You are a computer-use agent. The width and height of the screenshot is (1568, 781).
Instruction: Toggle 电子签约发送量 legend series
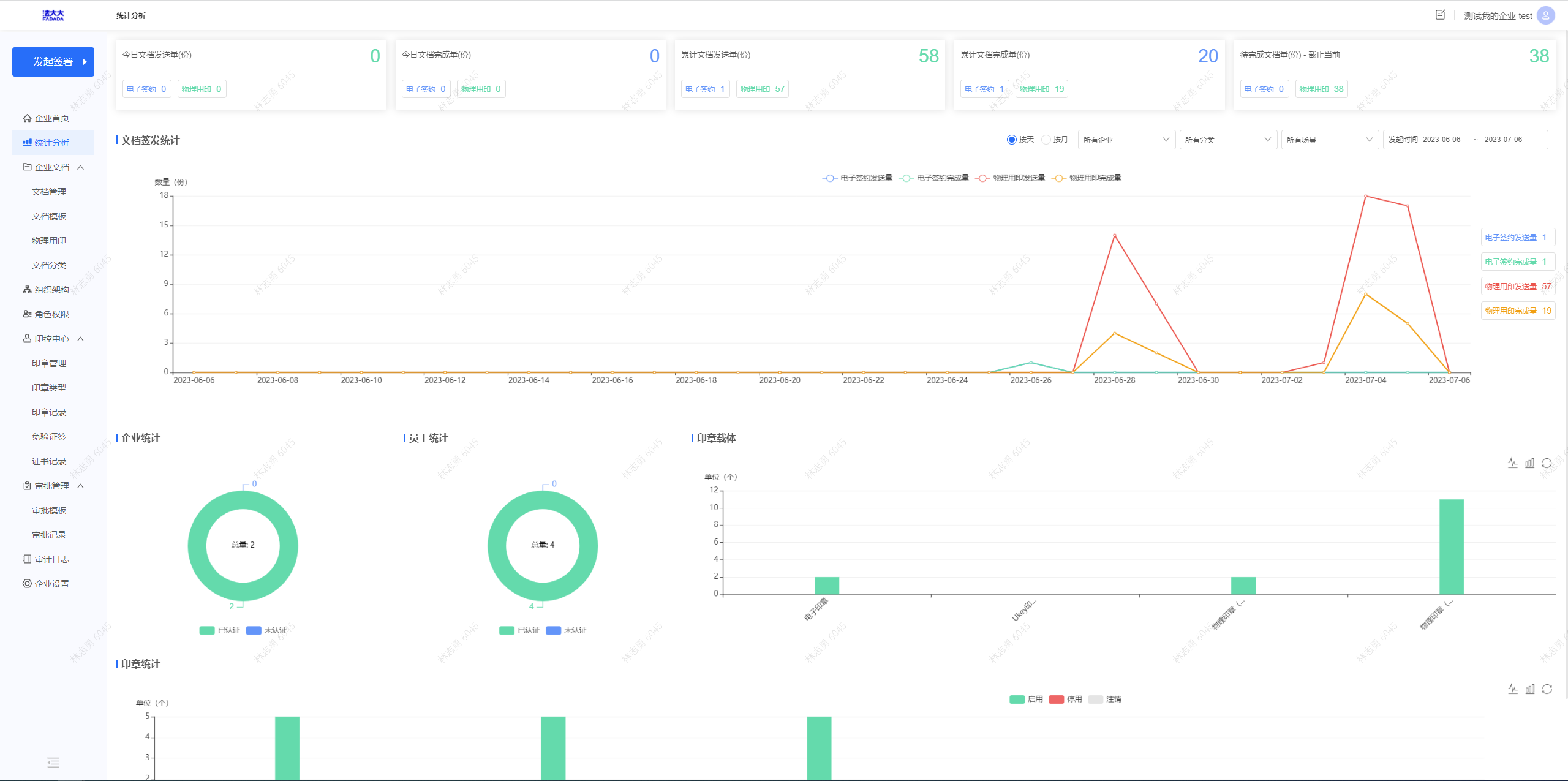click(858, 178)
